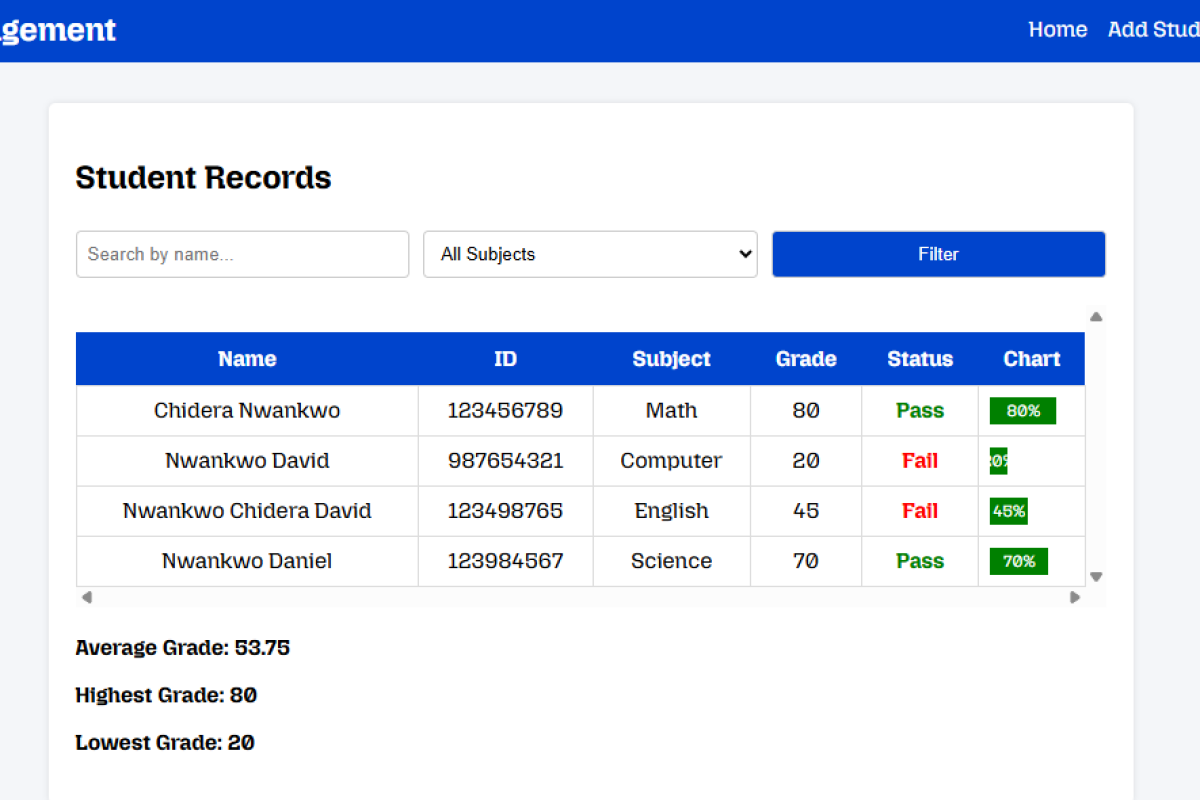This screenshot has height=800, width=1200.
Task: Click the 45% chart bar in the English row
Action: (1008, 510)
